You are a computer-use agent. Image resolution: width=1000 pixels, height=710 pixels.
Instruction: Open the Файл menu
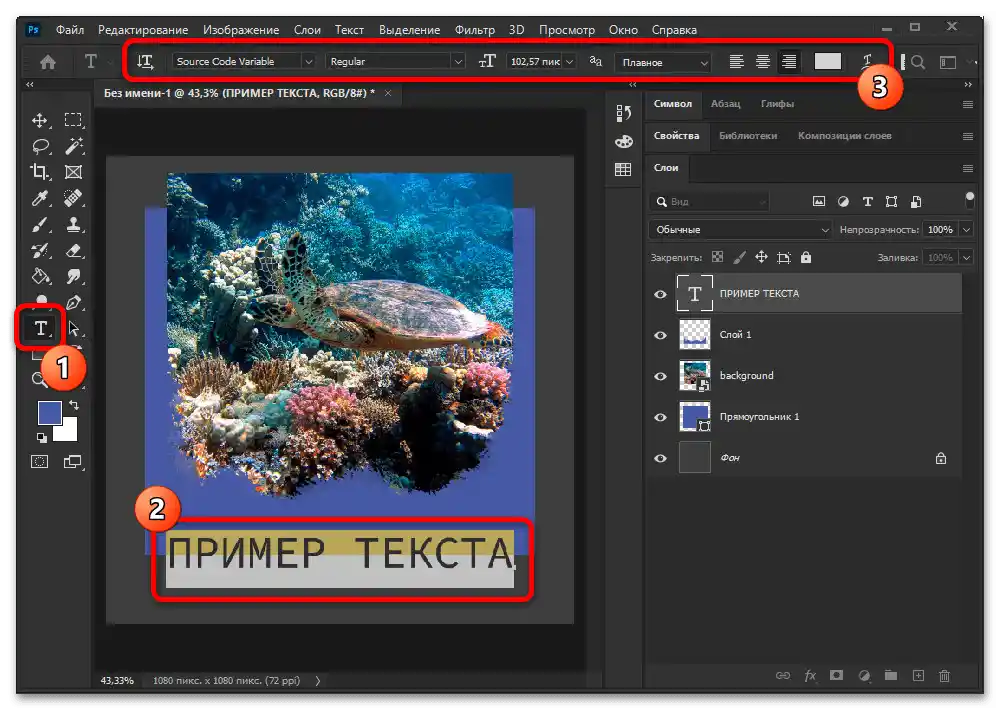[x=70, y=30]
